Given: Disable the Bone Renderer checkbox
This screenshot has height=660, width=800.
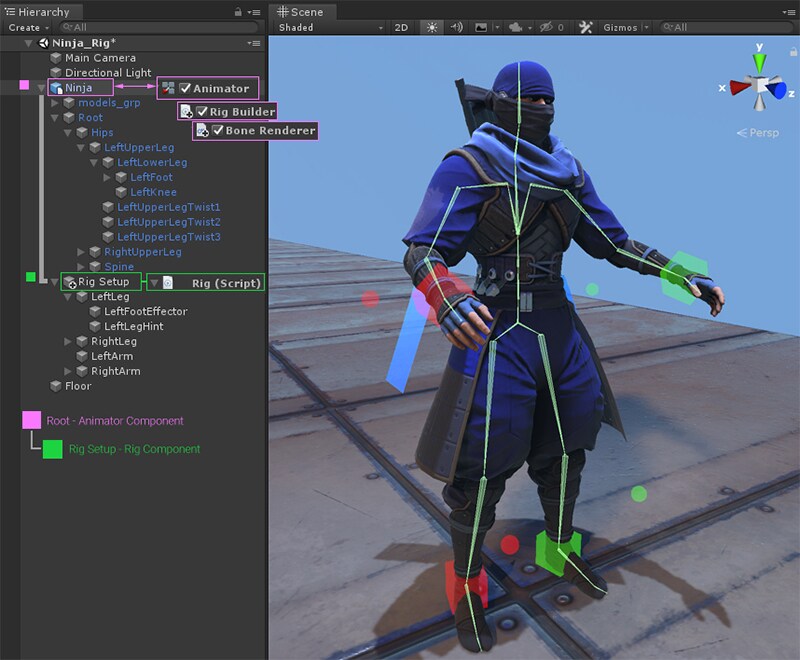Looking at the screenshot, I should (x=216, y=131).
